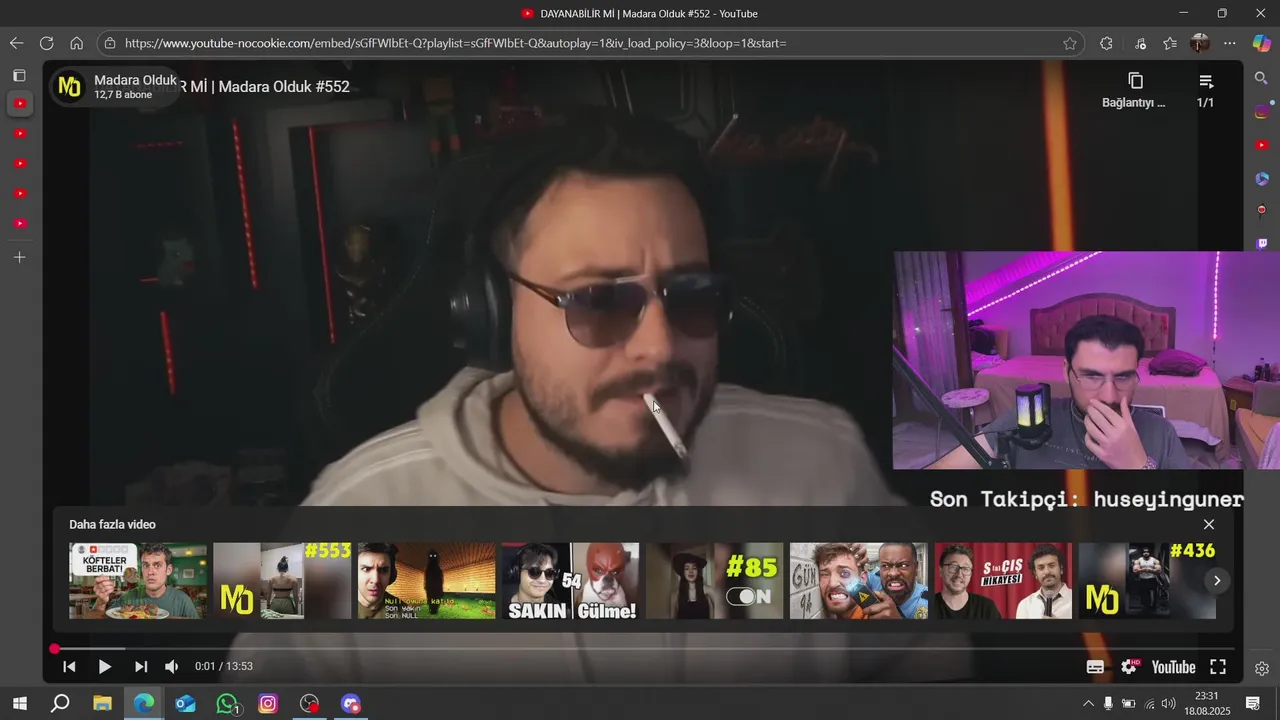This screenshot has height=720, width=1280.
Task: Open the tab actions menu icon
Action: [19, 75]
